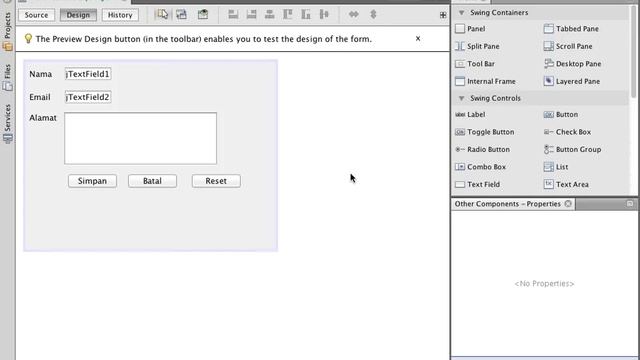Screen dimensions: 640x360
Task: Select List palette item
Action: pos(556,167)
